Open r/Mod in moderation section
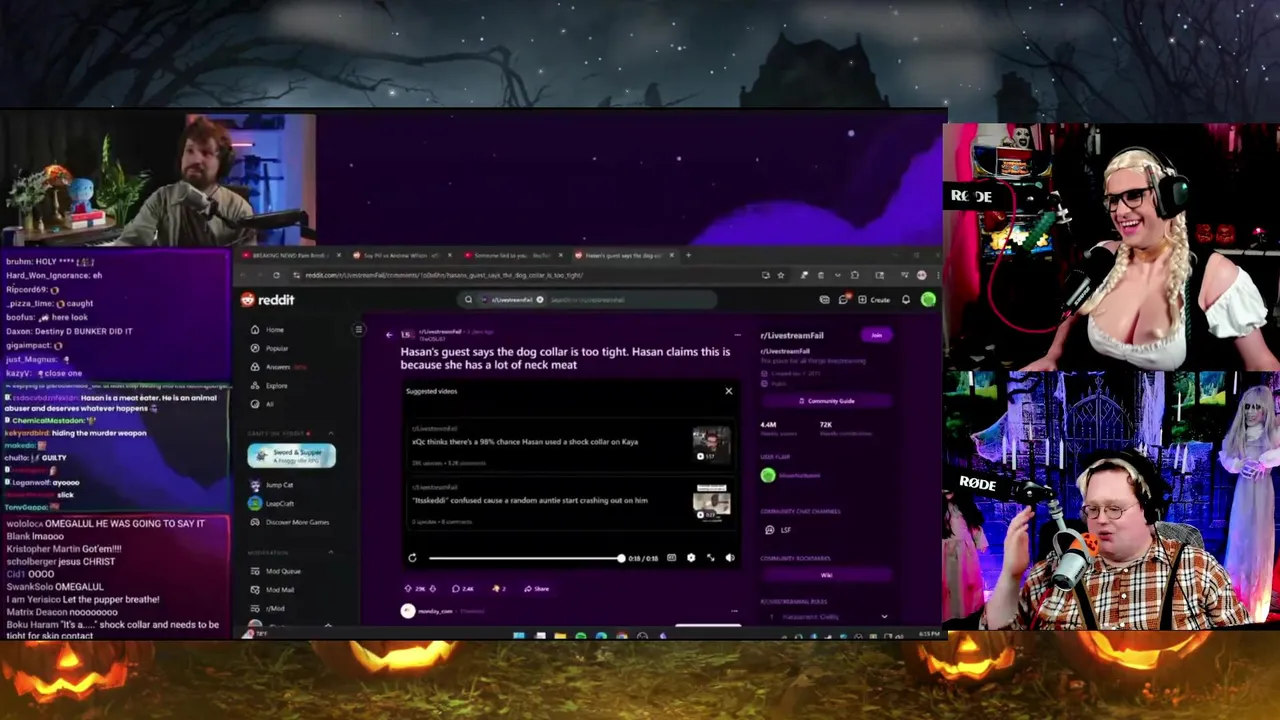The height and width of the screenshot is (720, 1280). coord(267,608)
